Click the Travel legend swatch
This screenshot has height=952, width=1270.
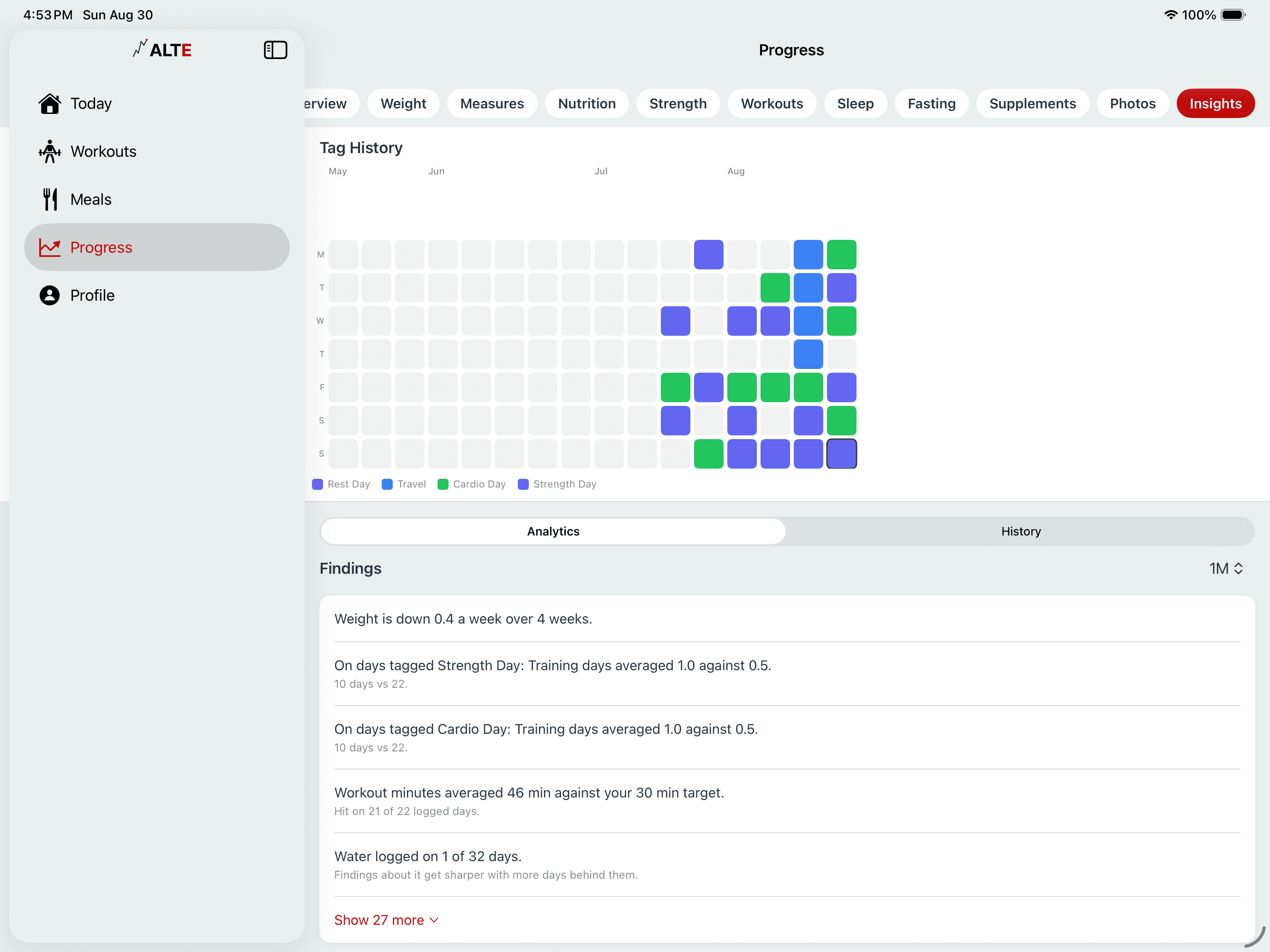pyautogui.click(x=387, y=484)
